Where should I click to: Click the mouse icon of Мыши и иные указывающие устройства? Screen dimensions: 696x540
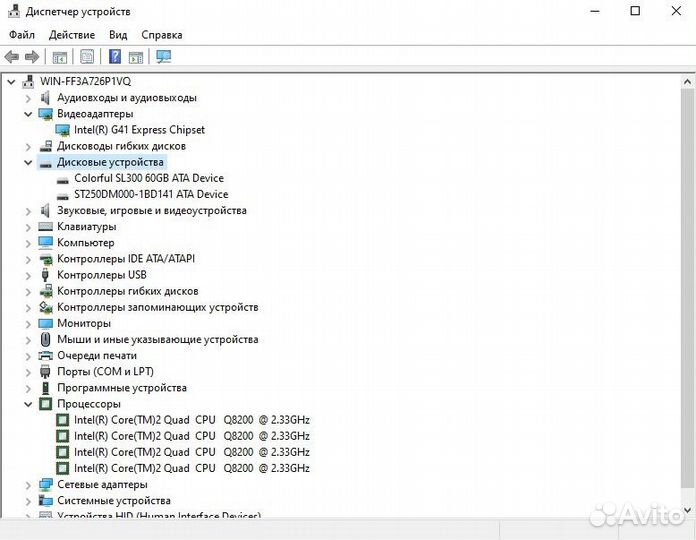pos(45,339)
